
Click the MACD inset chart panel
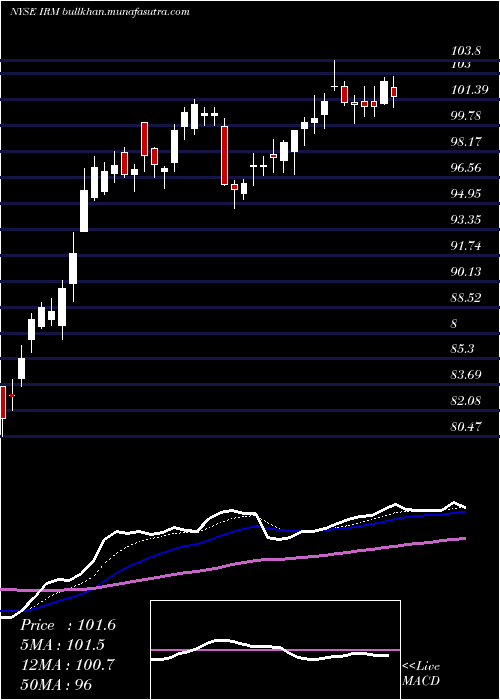click(x=275, y=650)
